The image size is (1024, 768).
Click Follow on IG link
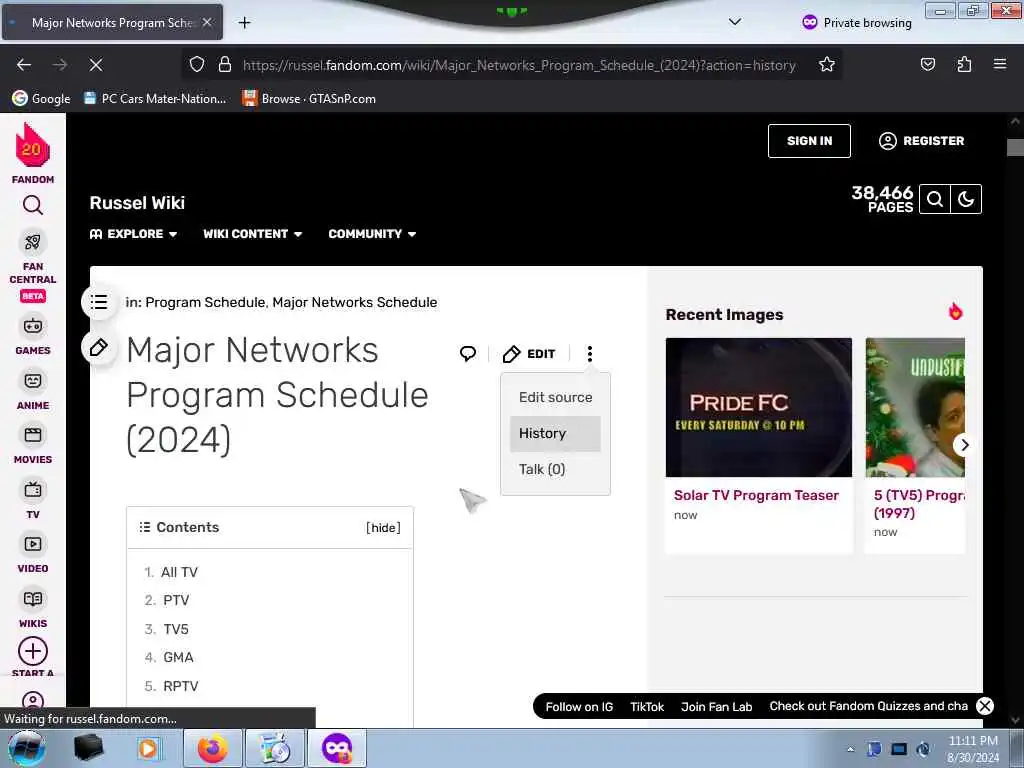point(579,707)
